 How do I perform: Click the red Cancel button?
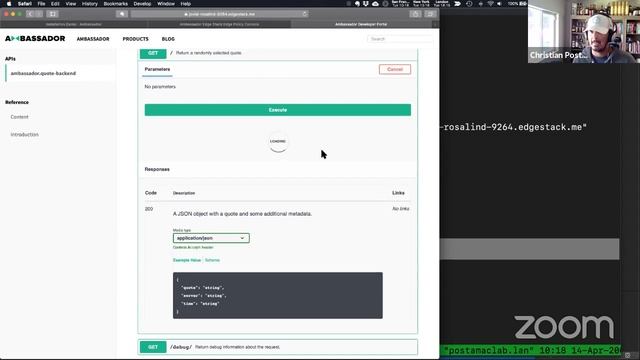(x=395, y=69)
